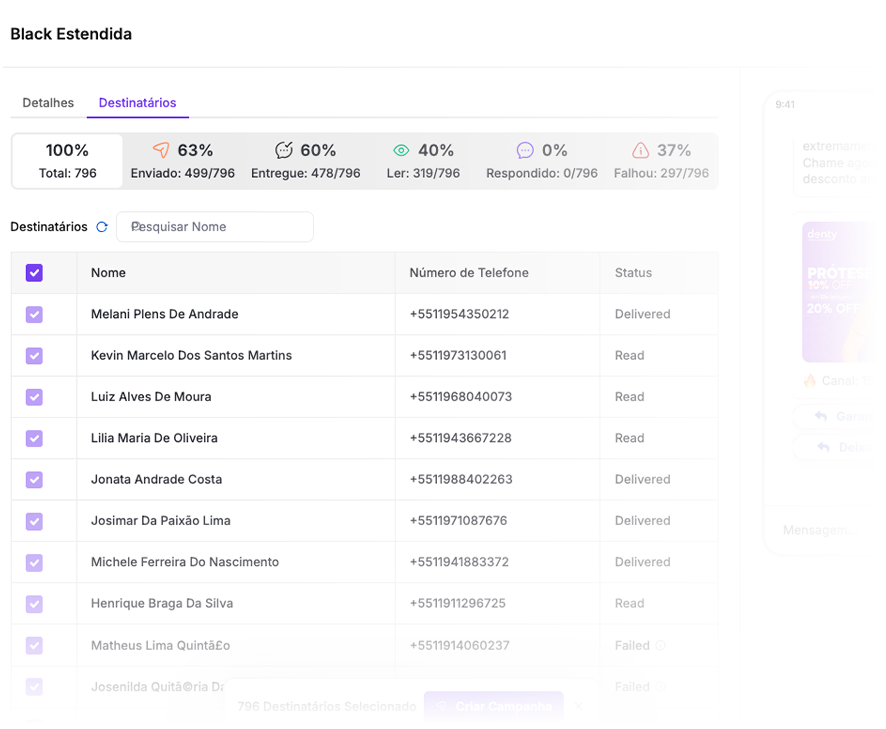886x729 pixels.
Task: Switch to the Detalhes tab
Action: click(x=48, y=103)
